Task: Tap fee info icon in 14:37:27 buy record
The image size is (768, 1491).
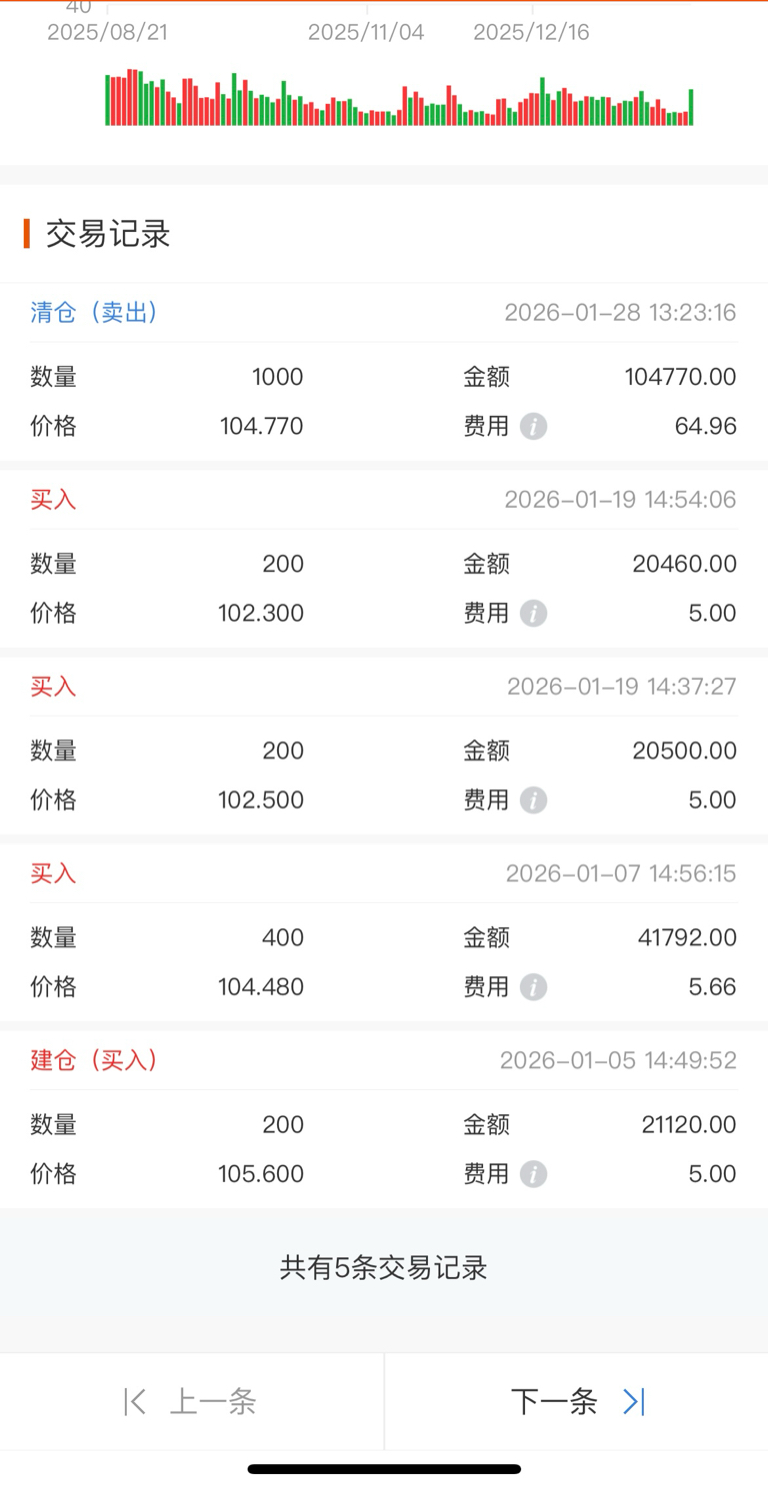Action: click(533, 801)
